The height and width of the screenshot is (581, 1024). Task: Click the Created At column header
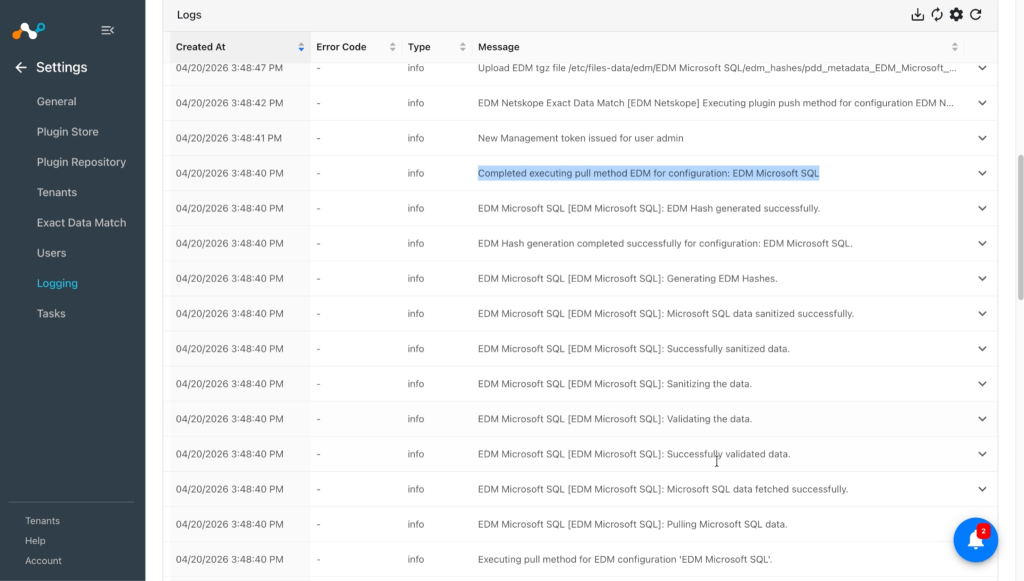coord(200,47)
